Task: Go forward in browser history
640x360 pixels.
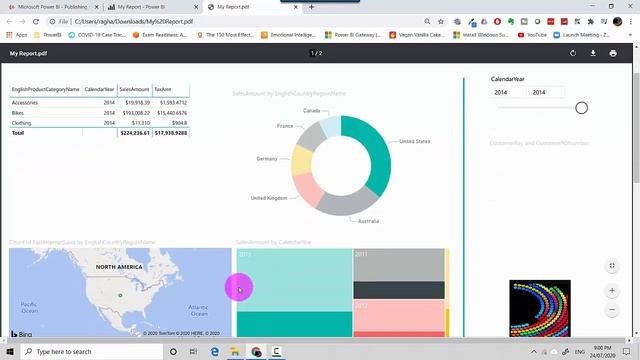Action: [x=22, y=22]
